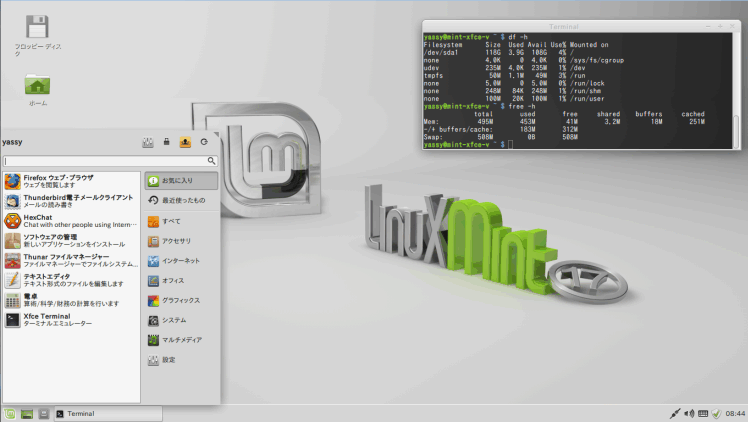Screen dimensions: 748x422
Task: Click the log out icon in menu
Action: 185,142
